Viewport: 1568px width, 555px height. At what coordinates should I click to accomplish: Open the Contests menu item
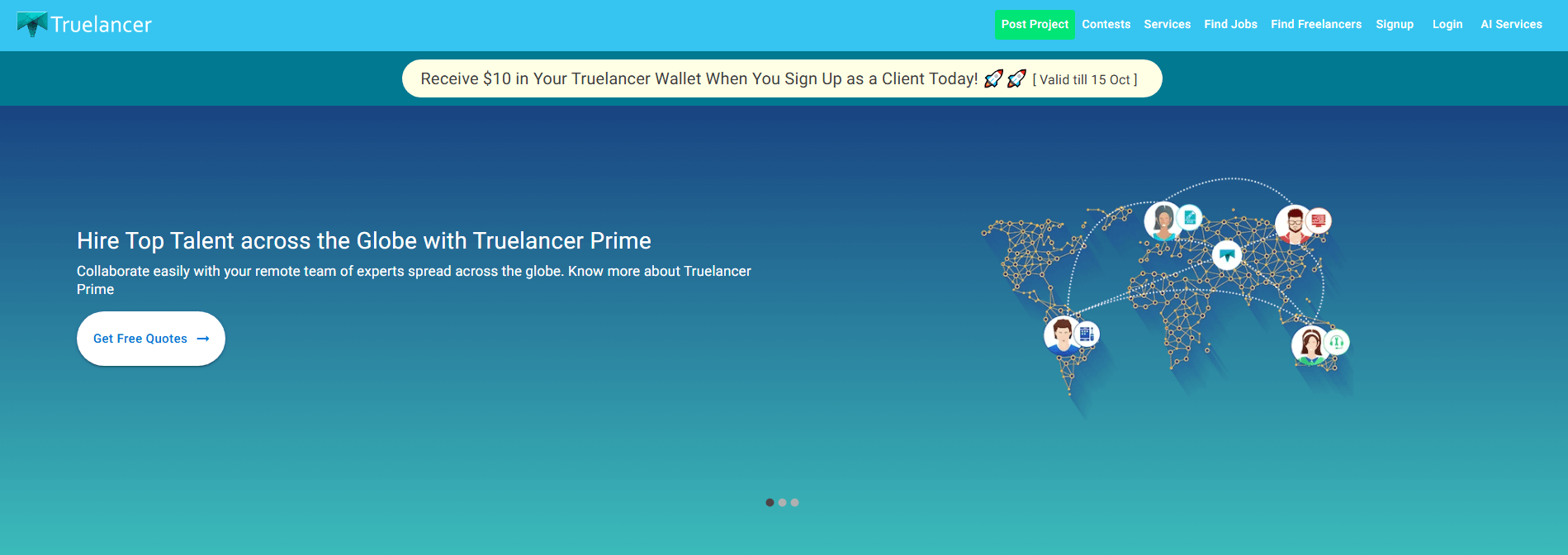pos(1106,25)
